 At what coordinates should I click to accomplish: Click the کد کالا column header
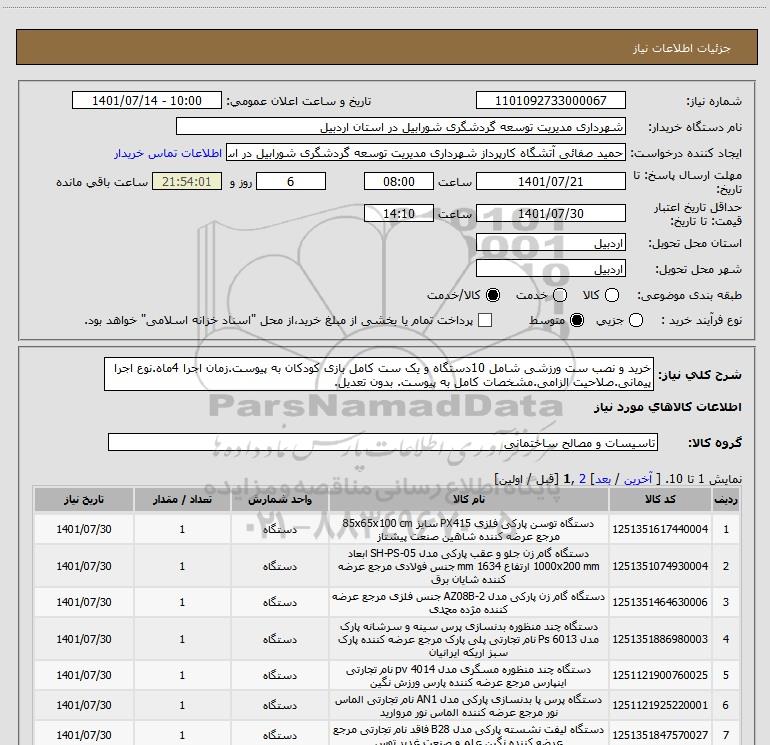[660, 499]
